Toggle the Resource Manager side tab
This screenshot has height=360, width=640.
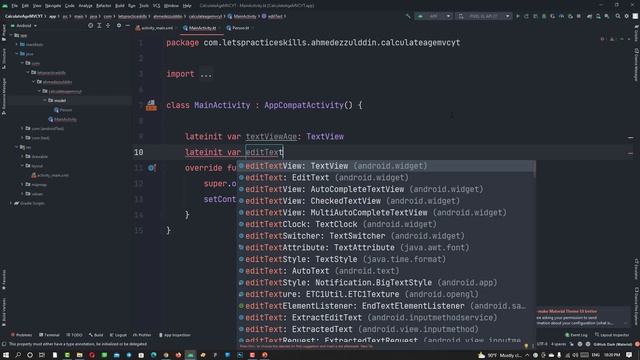(4, 96)
